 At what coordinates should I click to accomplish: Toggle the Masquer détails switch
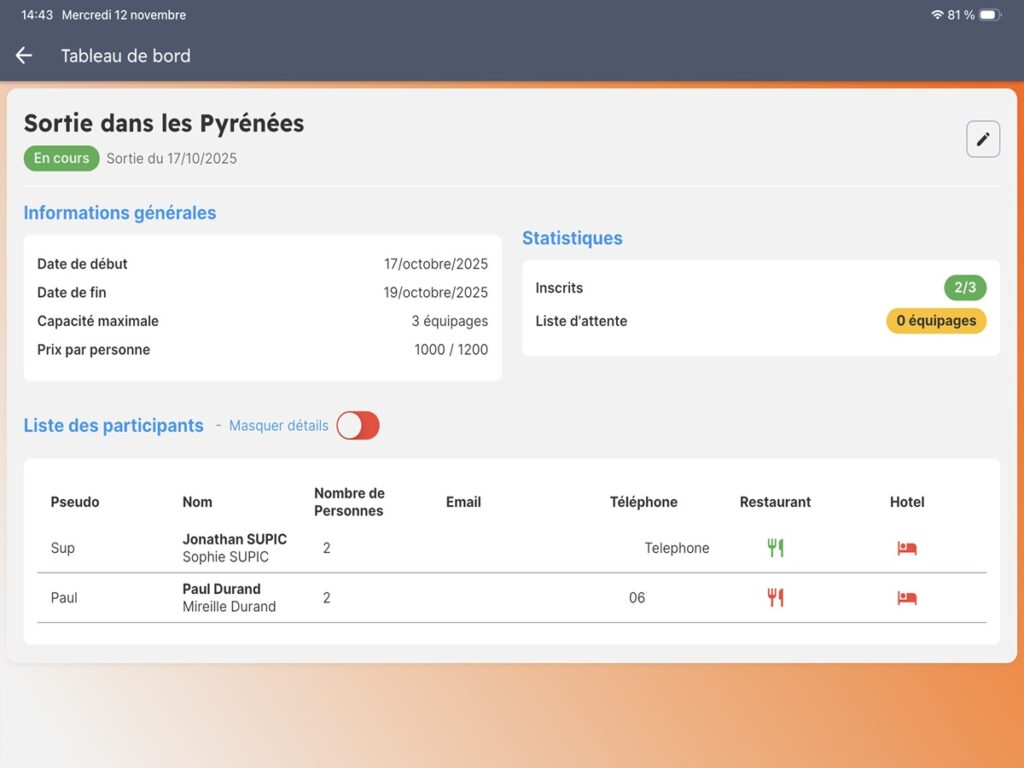[x=358, y=426]
